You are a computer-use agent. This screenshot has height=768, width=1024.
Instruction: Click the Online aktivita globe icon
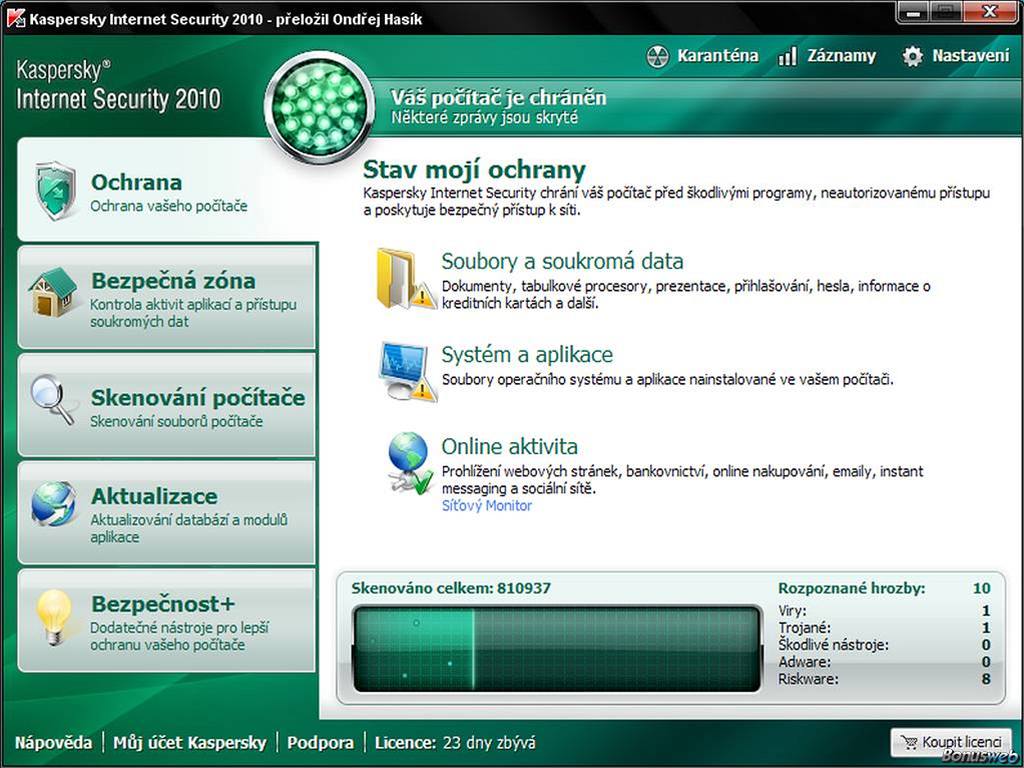tap(408, 463)
